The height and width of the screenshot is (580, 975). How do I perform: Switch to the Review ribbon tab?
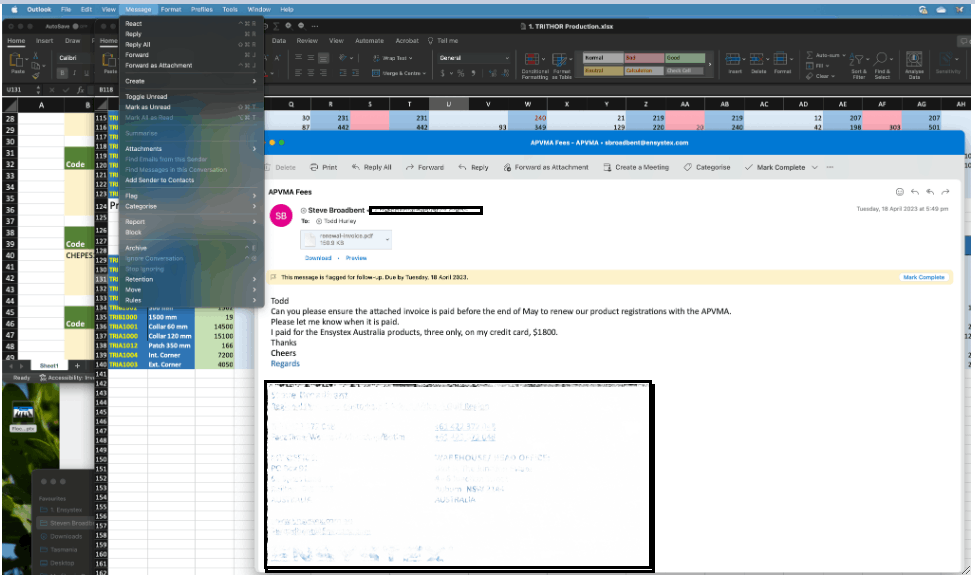(x=307, y=40)
